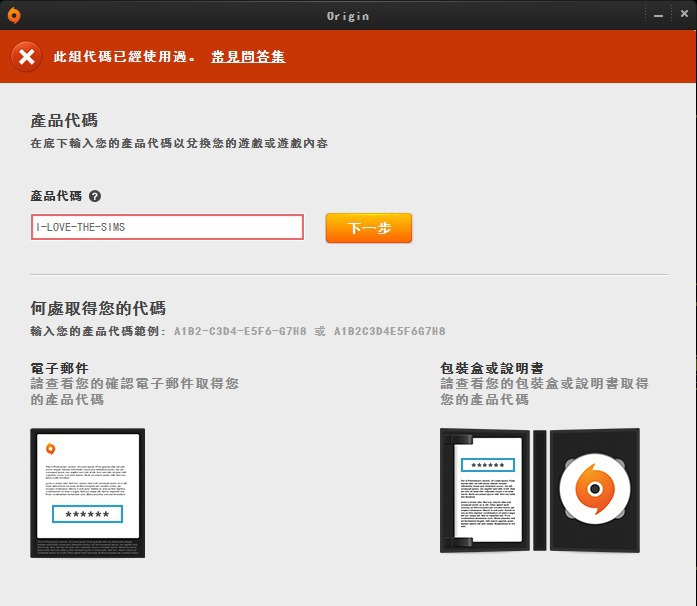Click the 產品代碼 page heading

coord(64,120)
